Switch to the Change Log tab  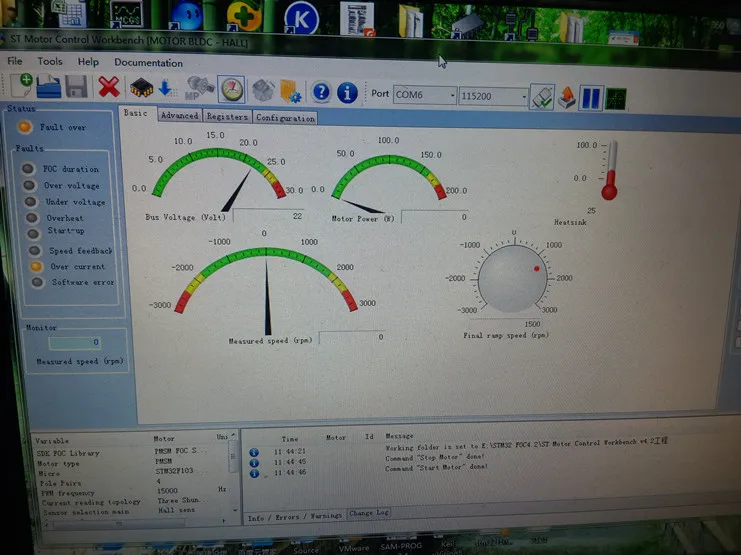pos(369,513)
